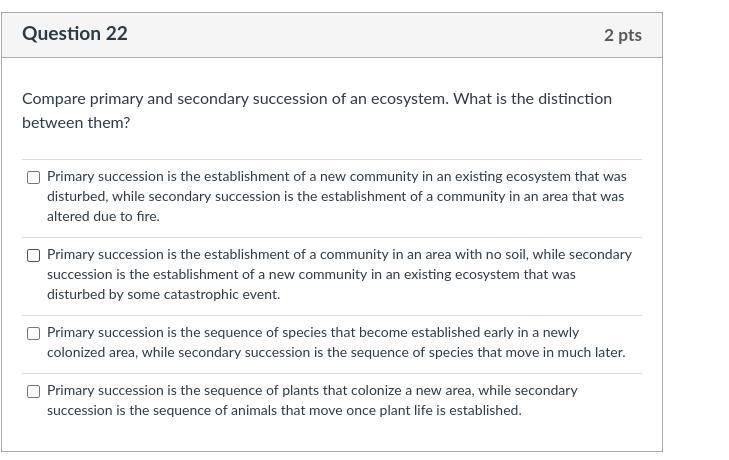Click the prompt sentence "Compare primary and secondary succession"
Screen dimensions: 729x460
point(235,99)
